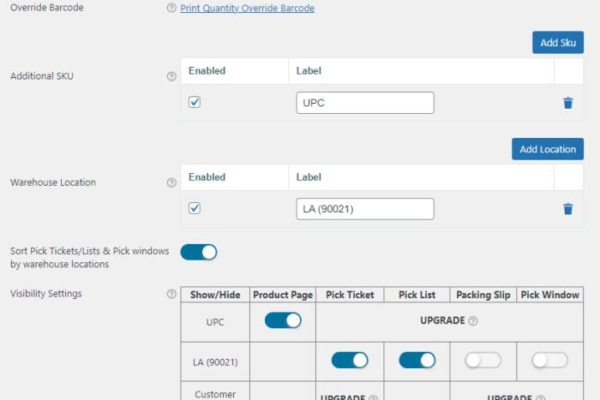Delete the LA (90021) warehouse location row
The height and width of the screenshot is (400, 600).
pos(568,209)
